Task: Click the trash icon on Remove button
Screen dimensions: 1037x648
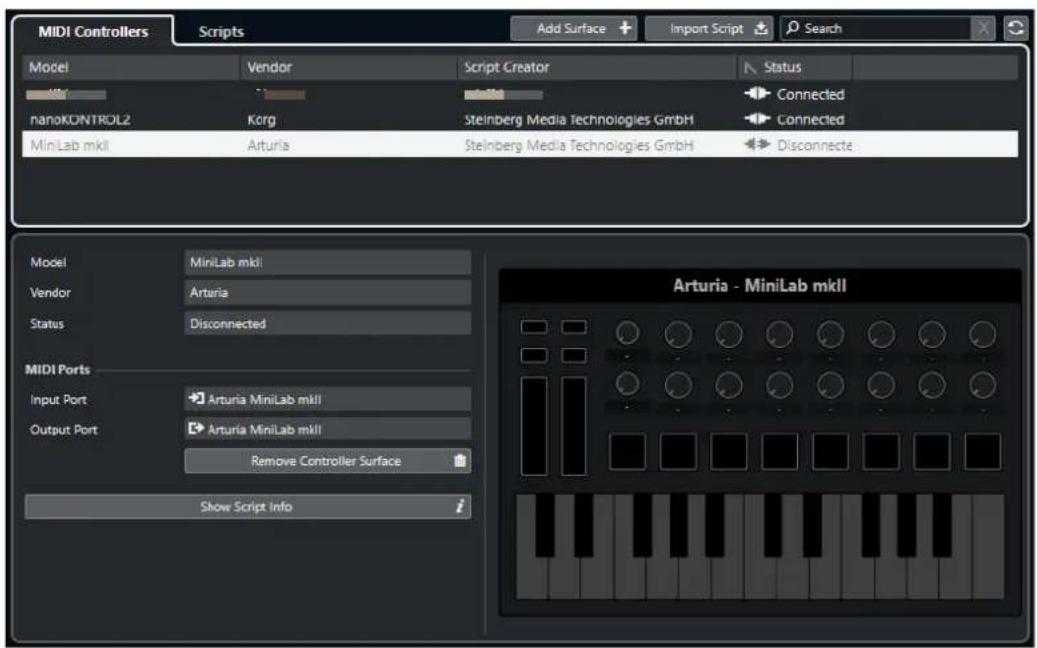Action: [x=460, y=461]
